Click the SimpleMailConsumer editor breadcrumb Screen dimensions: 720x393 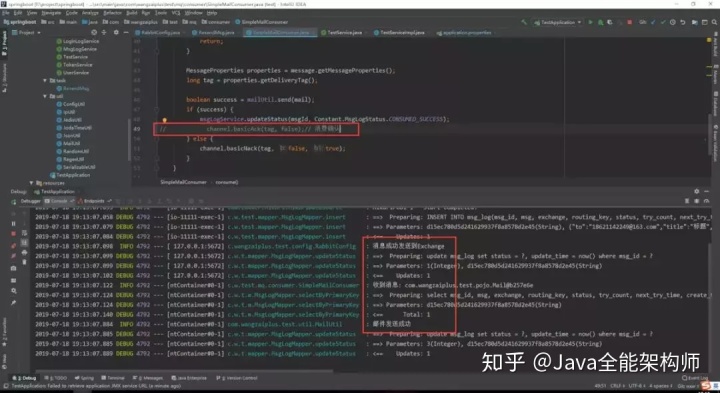tap(183, 182)
